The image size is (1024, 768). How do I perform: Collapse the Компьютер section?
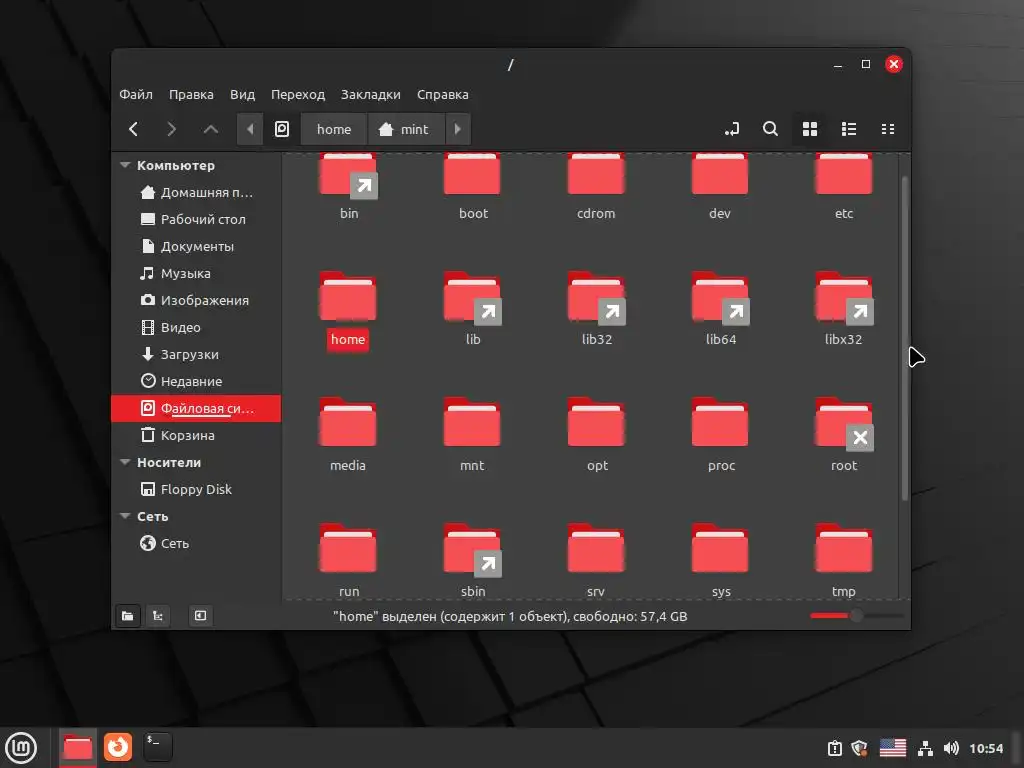(125, 165)
